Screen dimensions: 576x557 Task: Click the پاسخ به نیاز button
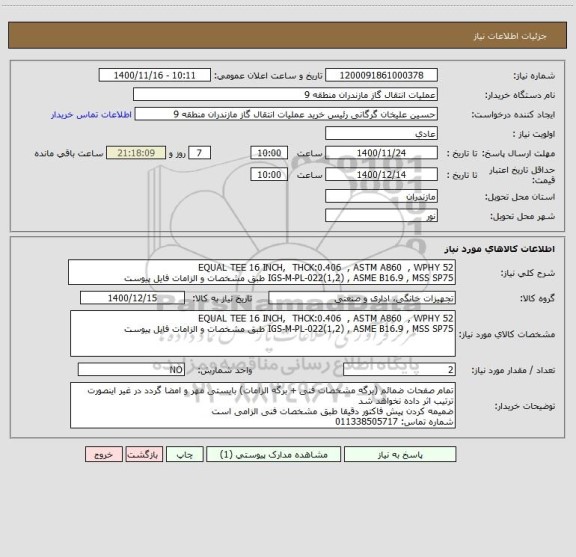(x=400, y=454)
